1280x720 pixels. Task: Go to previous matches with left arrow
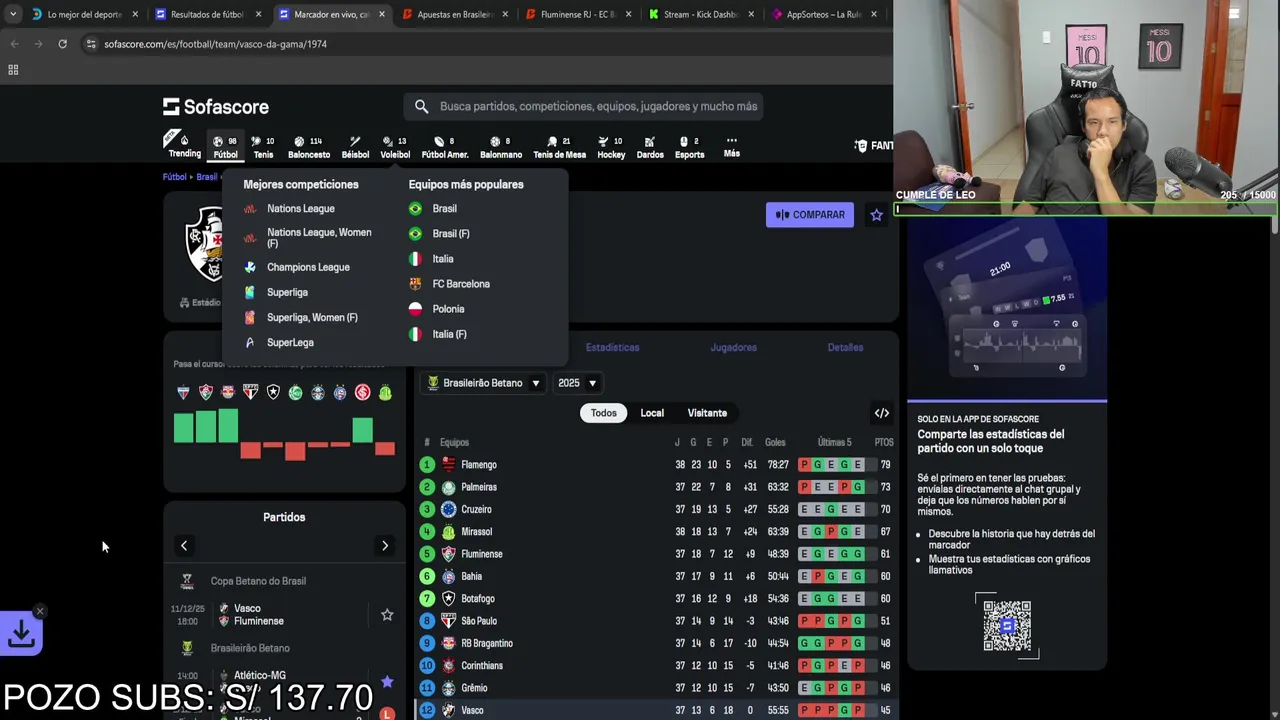pos(184,546)
